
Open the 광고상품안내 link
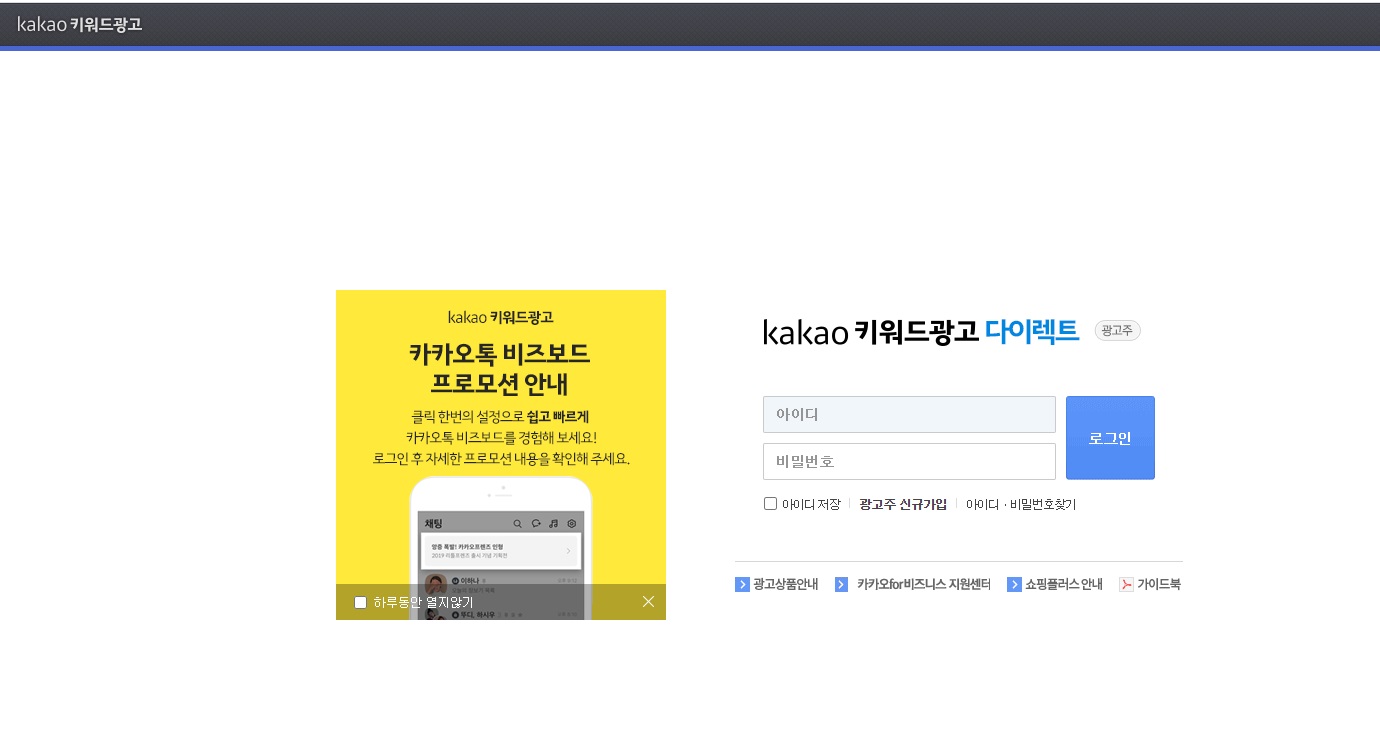tap(786, 584)
